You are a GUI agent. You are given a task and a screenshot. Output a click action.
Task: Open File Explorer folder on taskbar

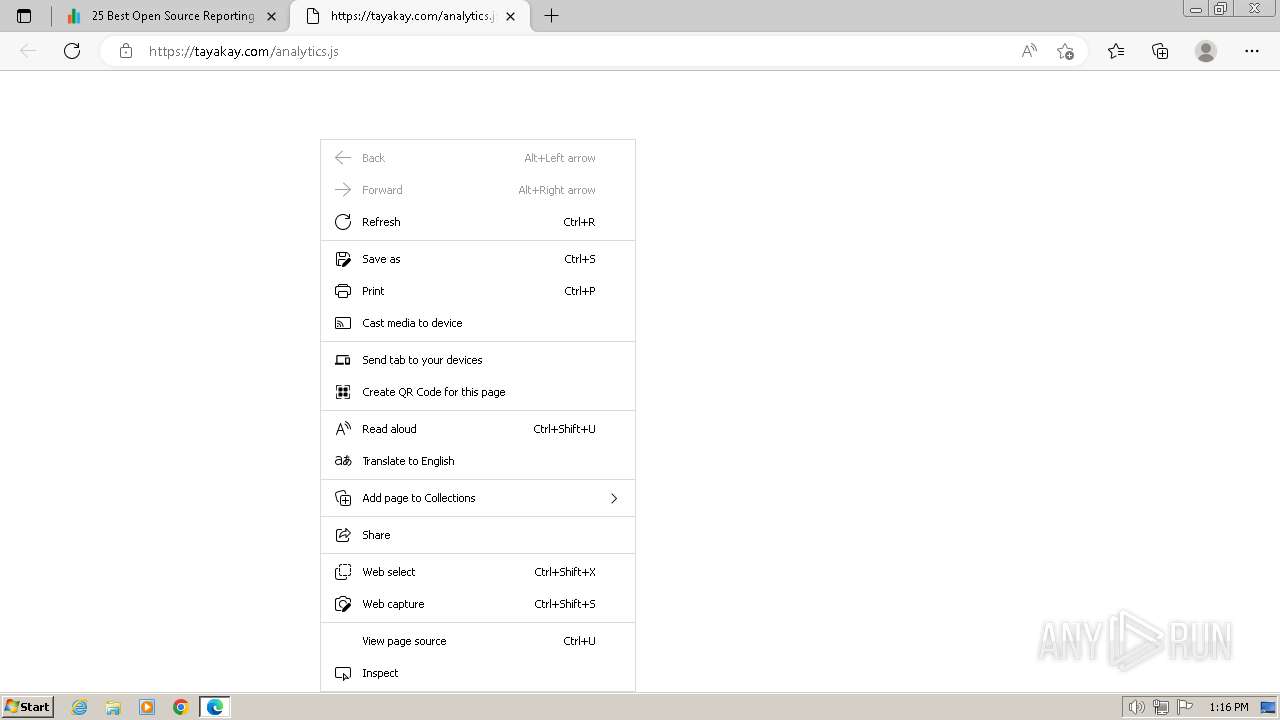coord(113,707)
